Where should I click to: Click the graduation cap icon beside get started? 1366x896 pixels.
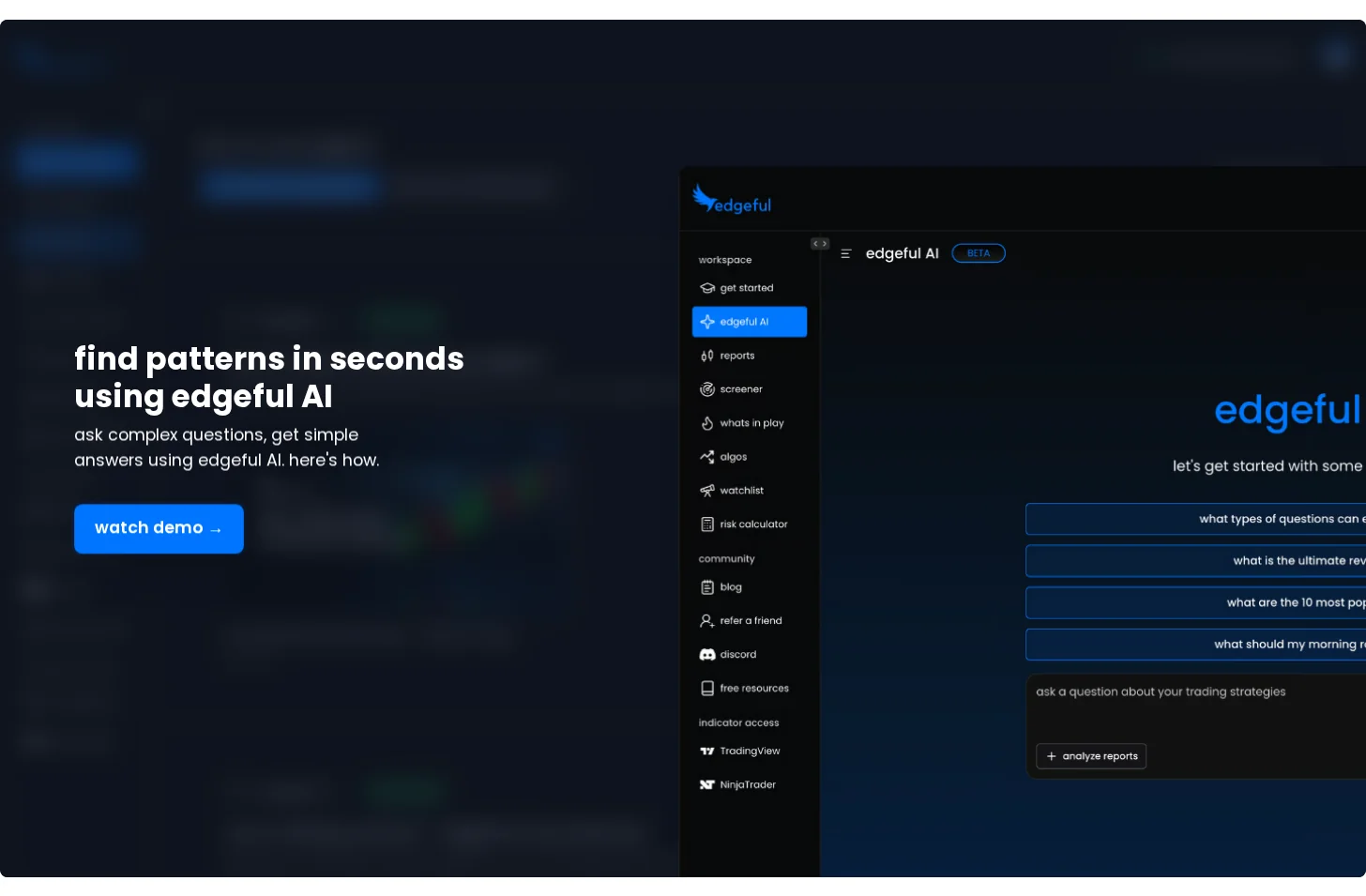[707, 288]
